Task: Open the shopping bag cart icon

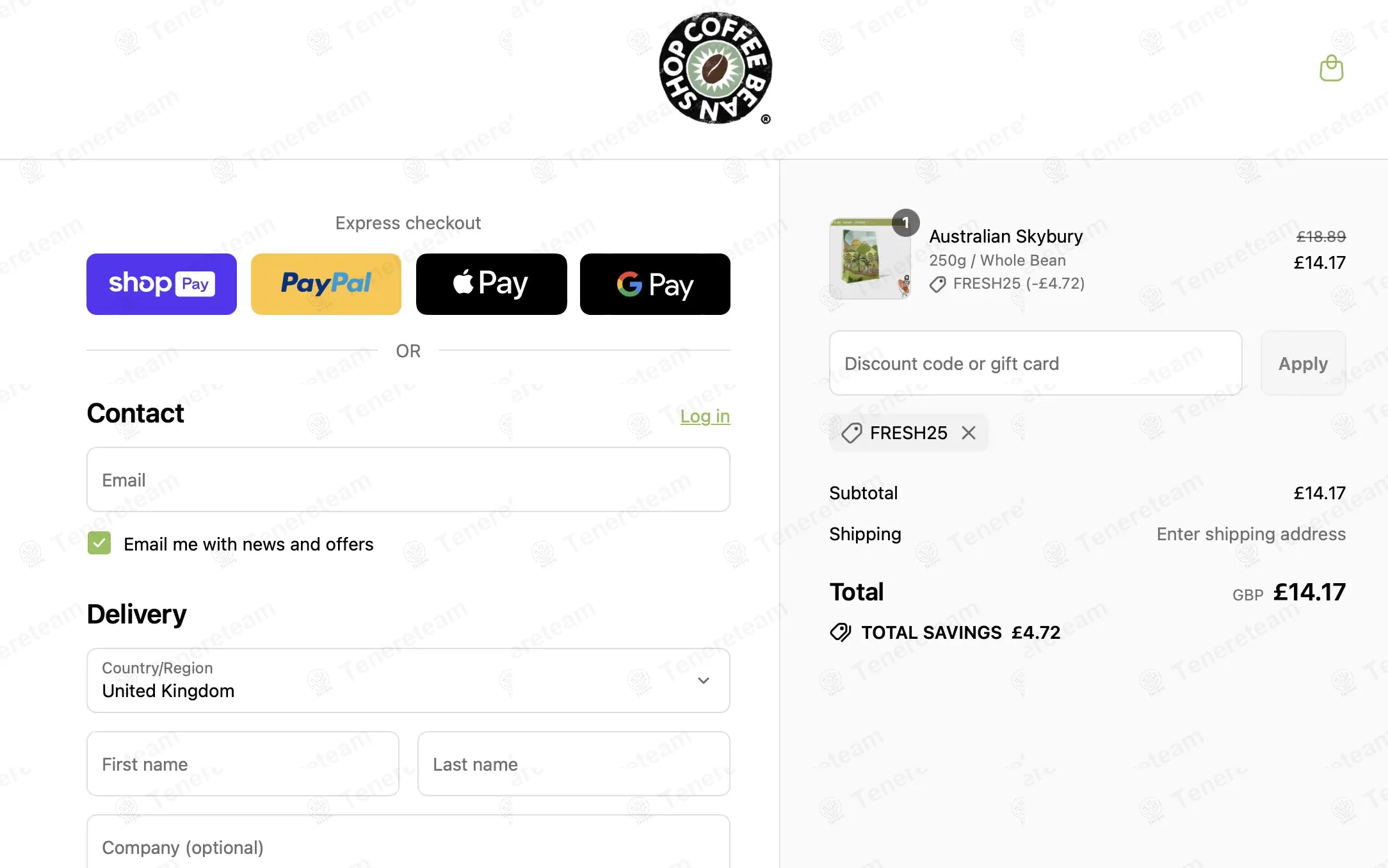Action: point(1331,68)
